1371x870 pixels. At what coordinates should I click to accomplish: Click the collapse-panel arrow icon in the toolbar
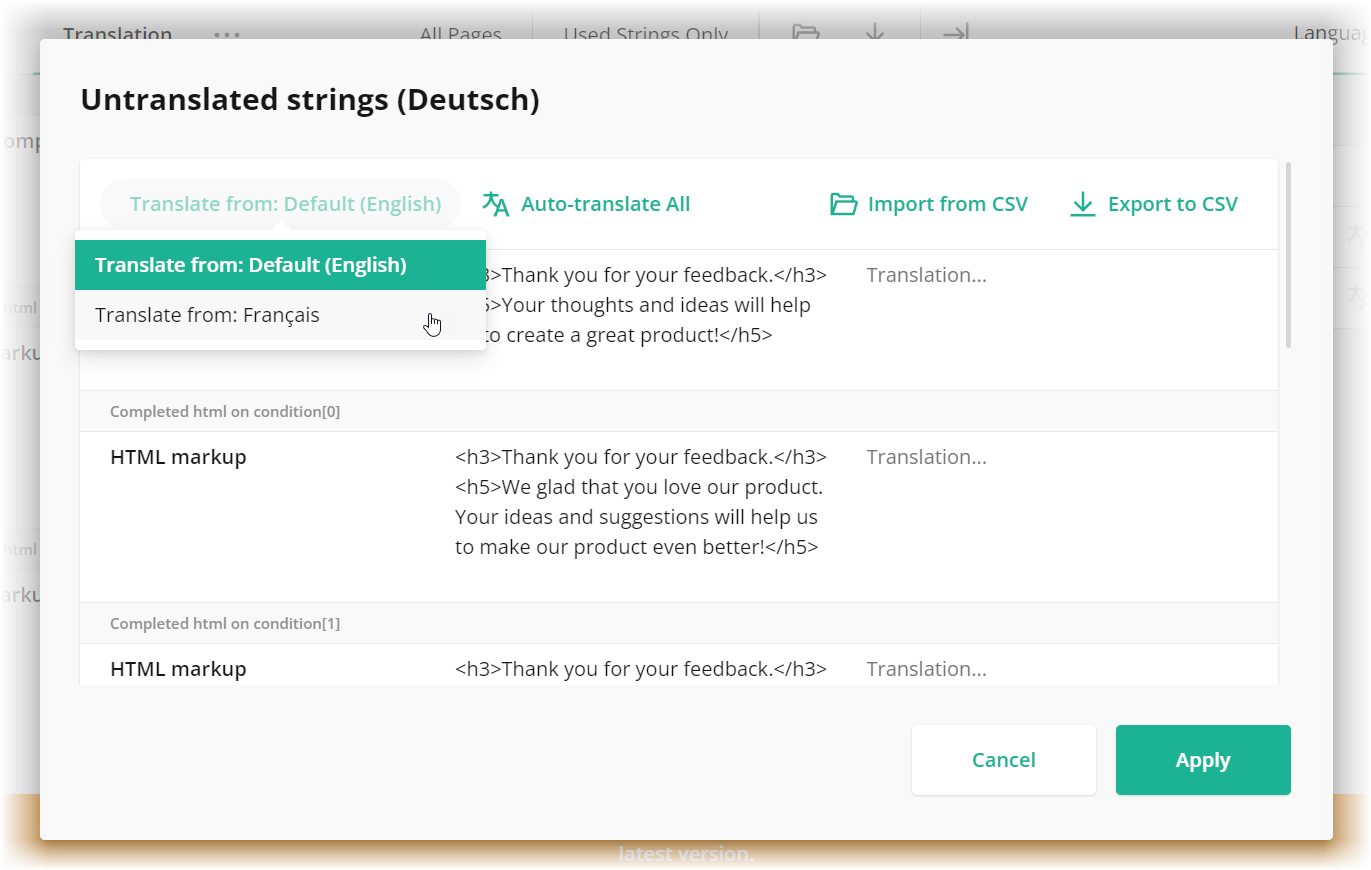tap(954, 33)
